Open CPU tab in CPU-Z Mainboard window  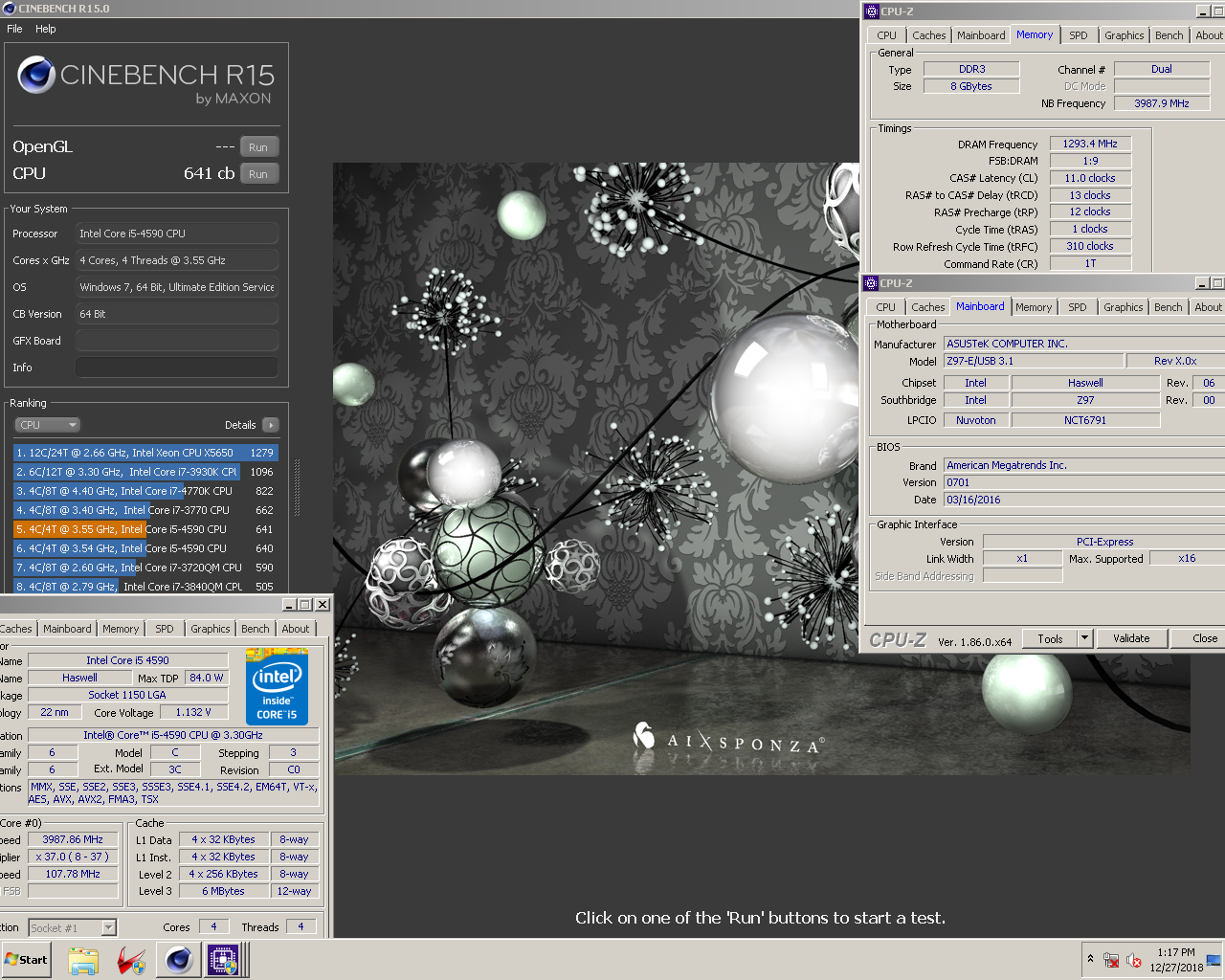(886, 307)
